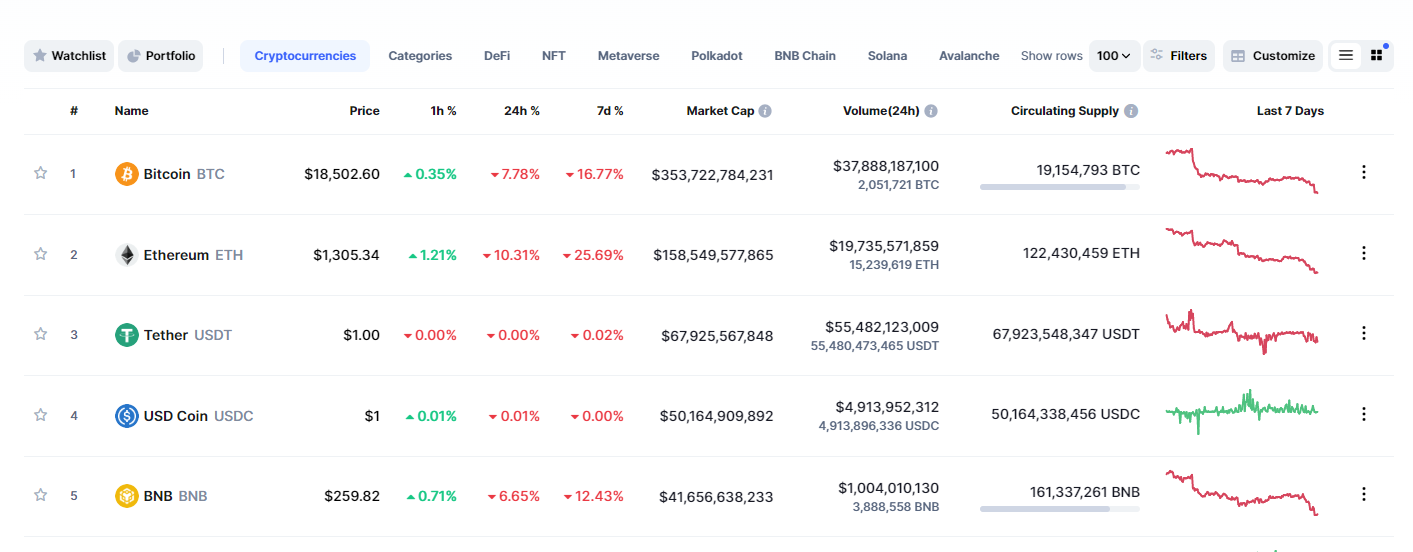Open the Watchlist

(69, 56)
